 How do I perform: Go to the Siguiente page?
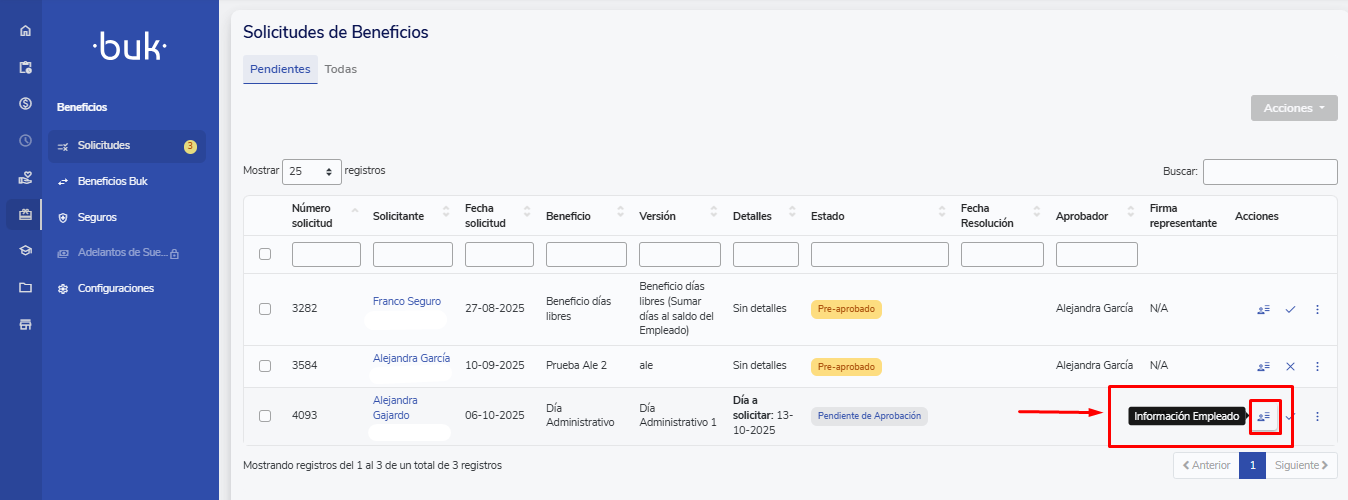(1301, 465)
